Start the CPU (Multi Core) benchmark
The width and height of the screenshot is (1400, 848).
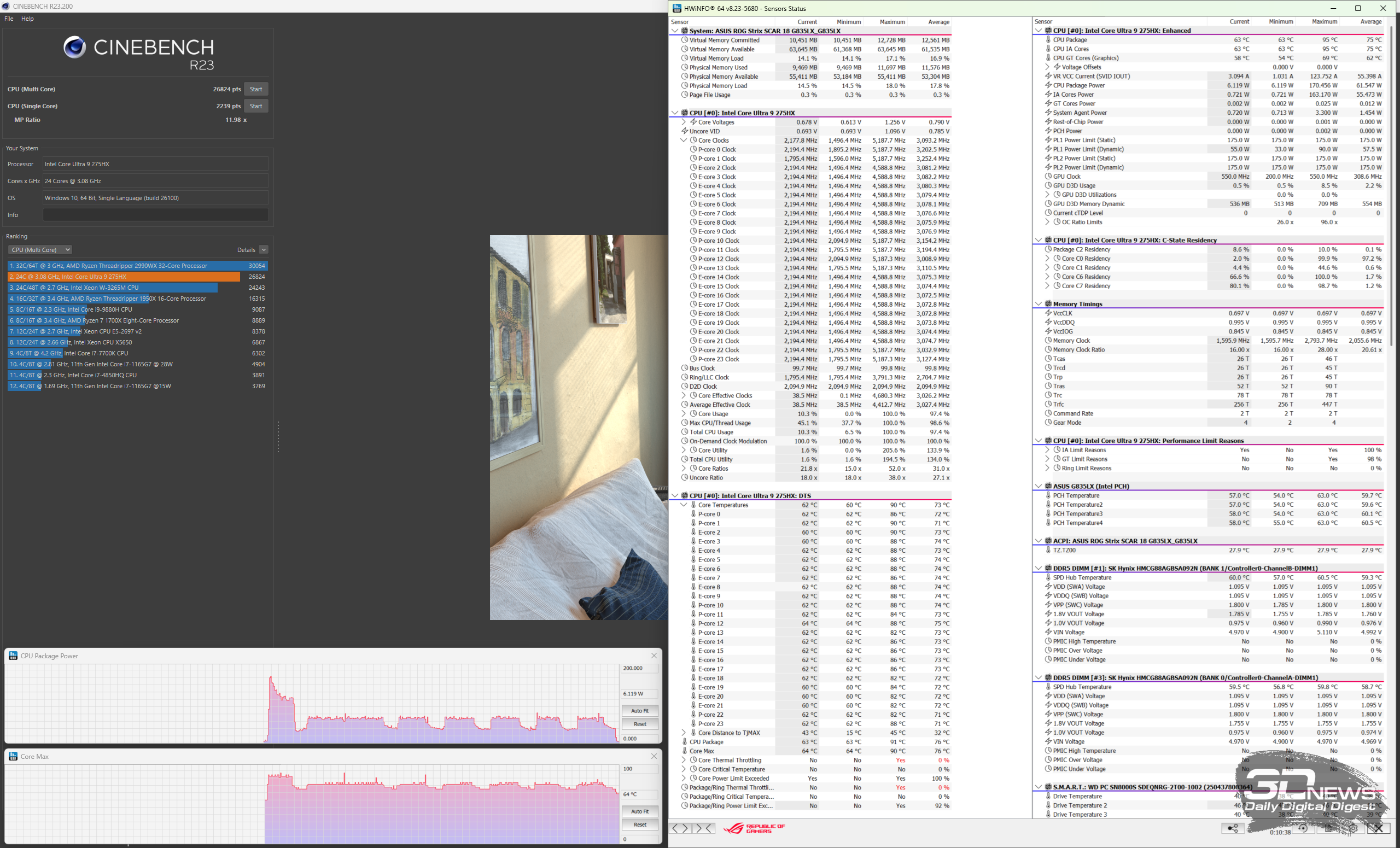tap(256, 89)
